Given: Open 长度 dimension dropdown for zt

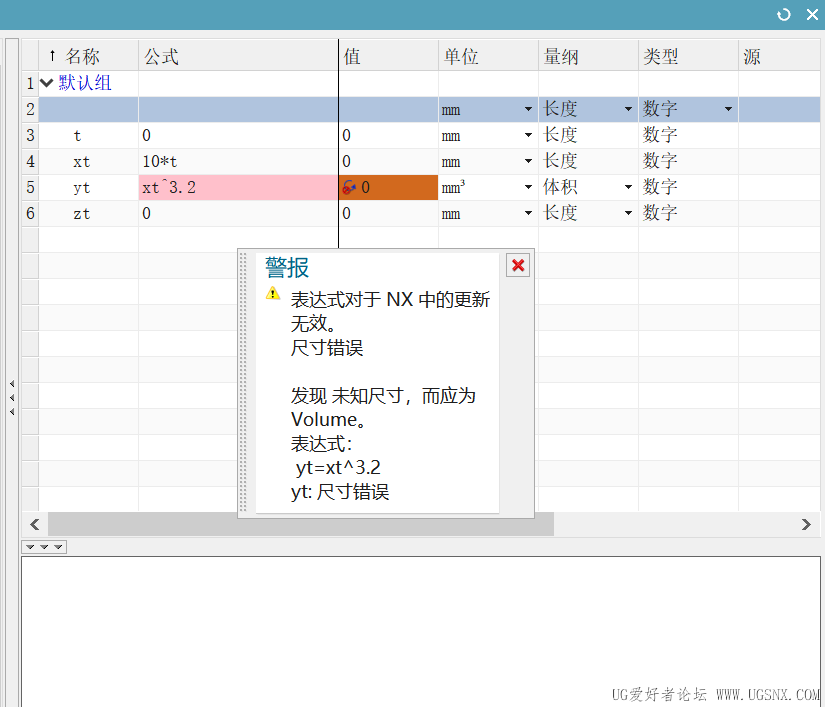Looking at the screenshot, I should [628, 213].
